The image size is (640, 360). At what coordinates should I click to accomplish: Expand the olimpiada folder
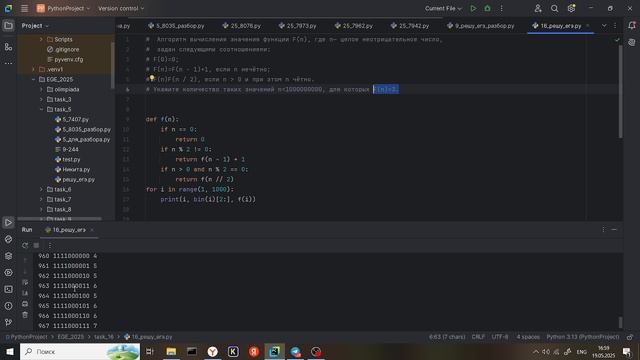point(41,89)
